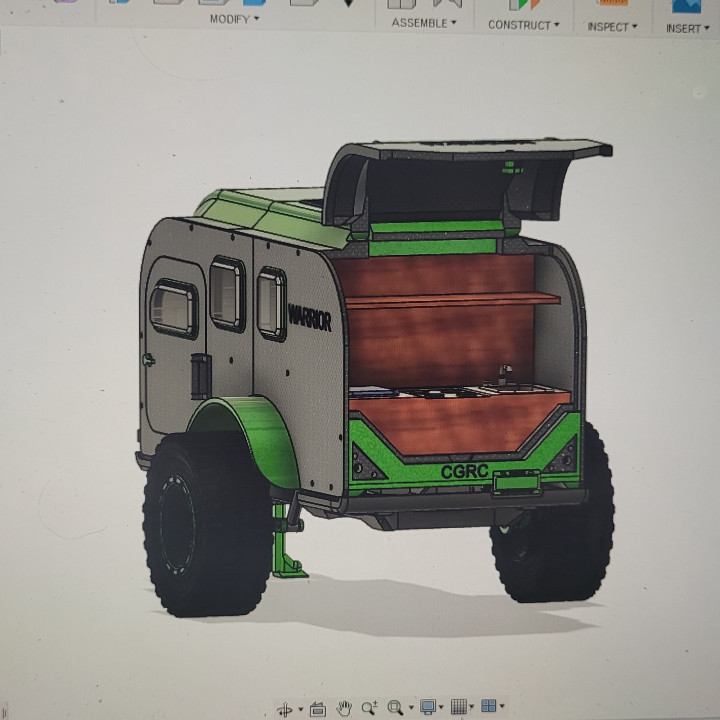Screen dimensions: 720x720
Task: Expand the Grid and Snaps dropdown arrow
Action: [x=471, y=706]
